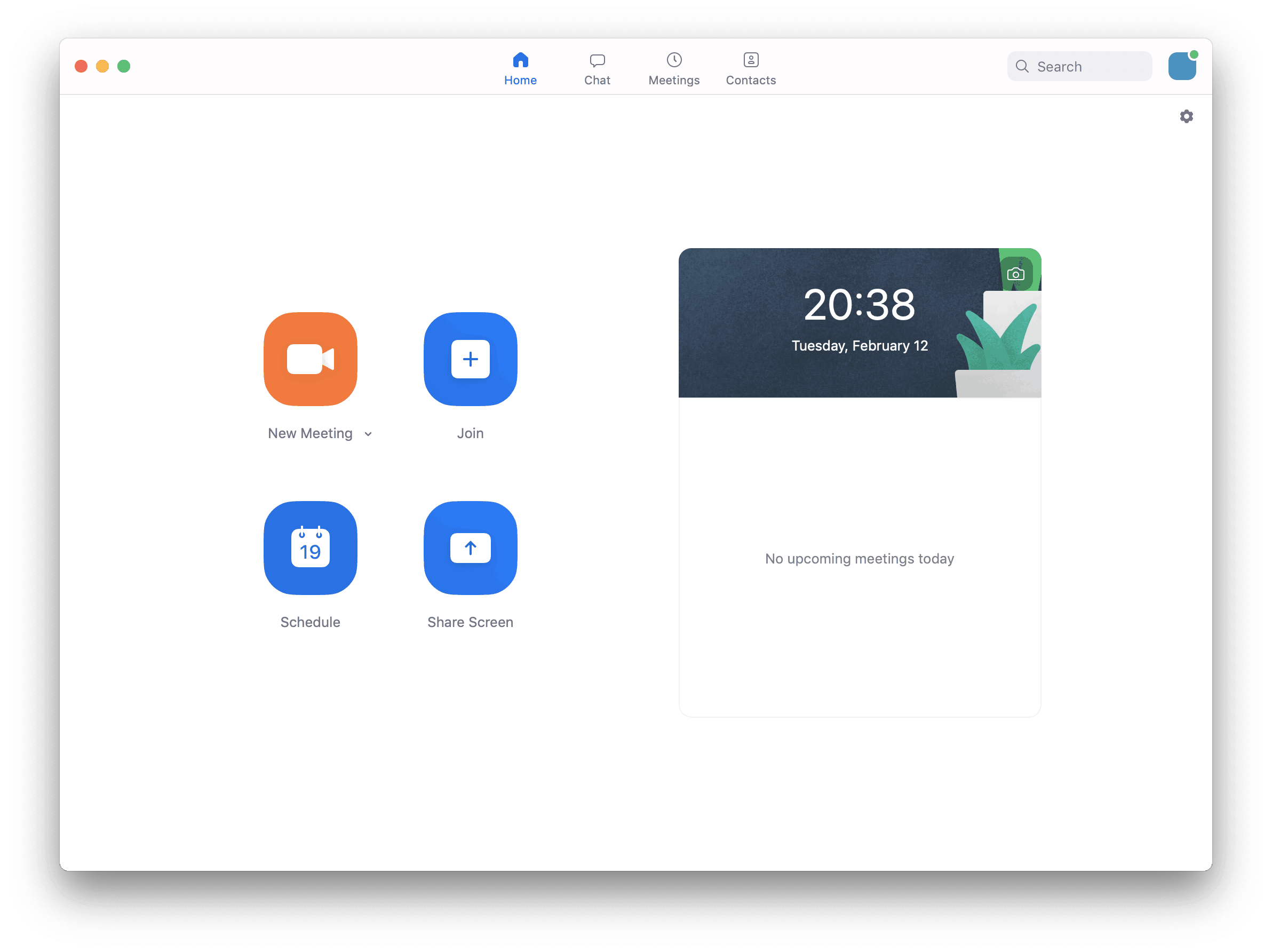Click the Share Screen upload icon

469,548
